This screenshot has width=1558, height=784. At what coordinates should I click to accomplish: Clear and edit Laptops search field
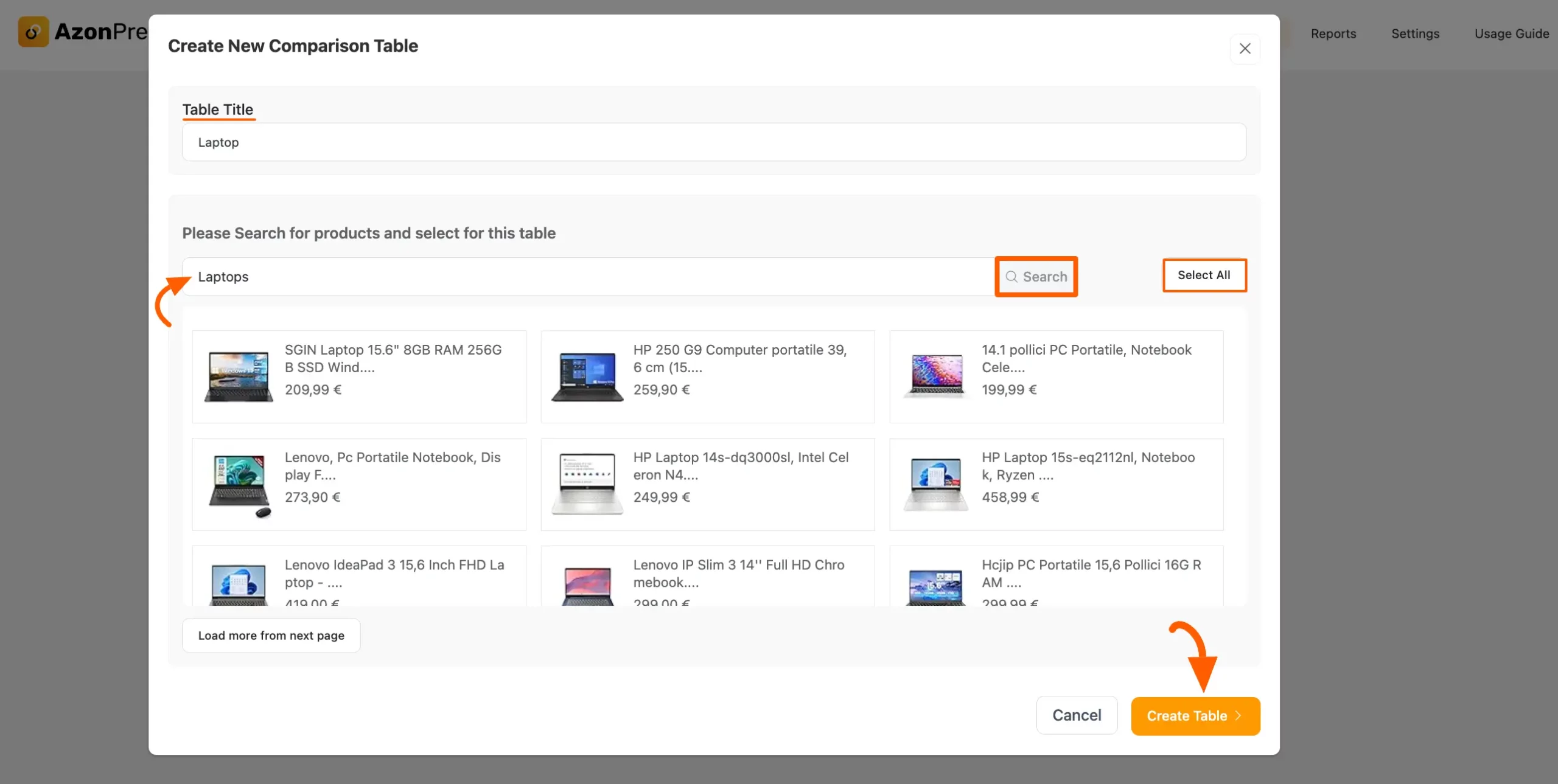click(590, 276)
